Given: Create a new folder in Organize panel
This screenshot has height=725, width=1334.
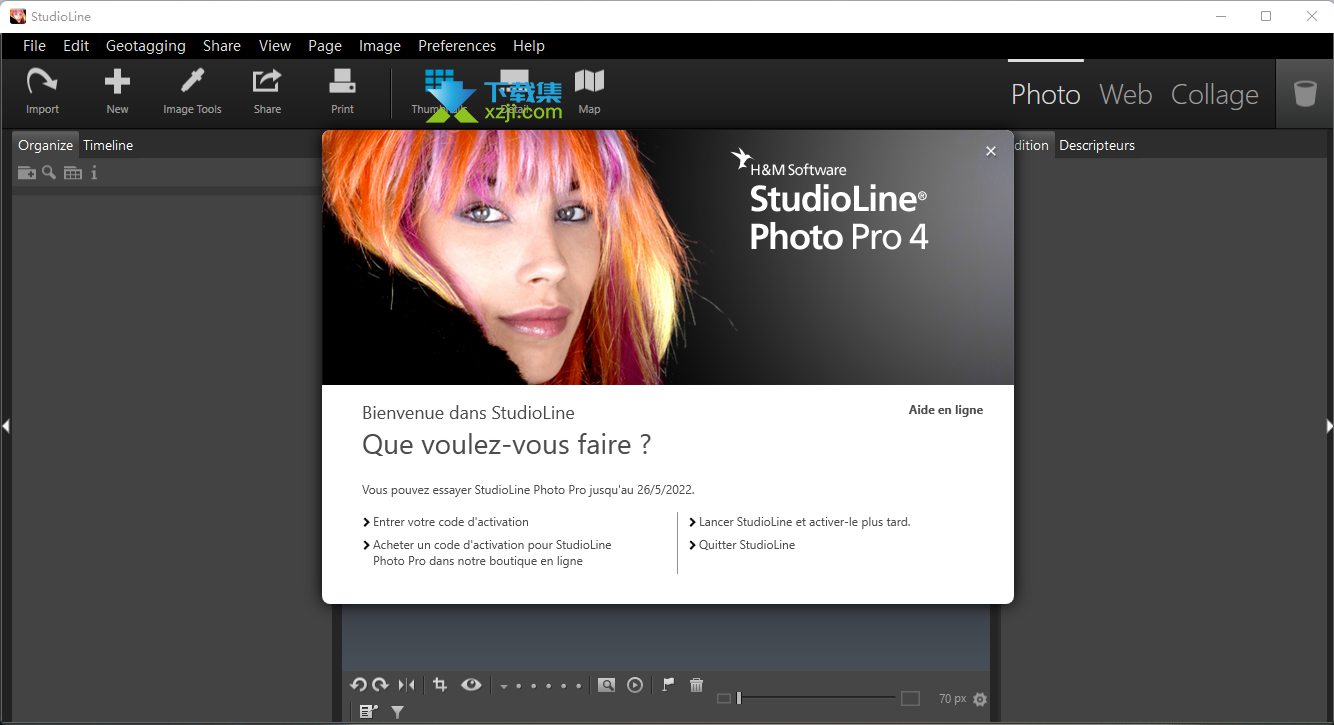Looking at the screenshot, I should click(27, 173).
